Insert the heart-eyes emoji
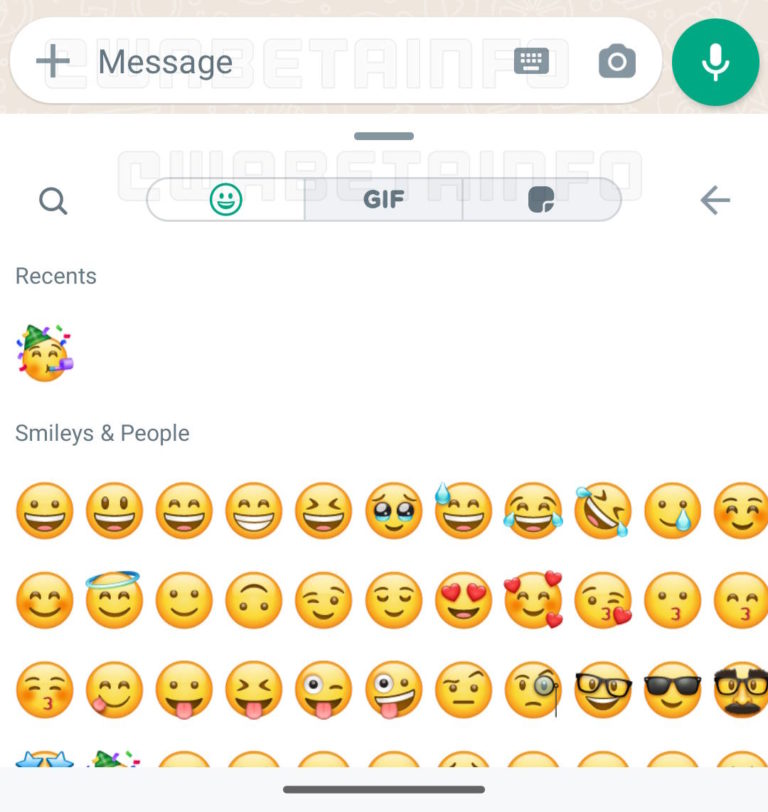This screenshot has height=812, width=768. coord(463,600)
